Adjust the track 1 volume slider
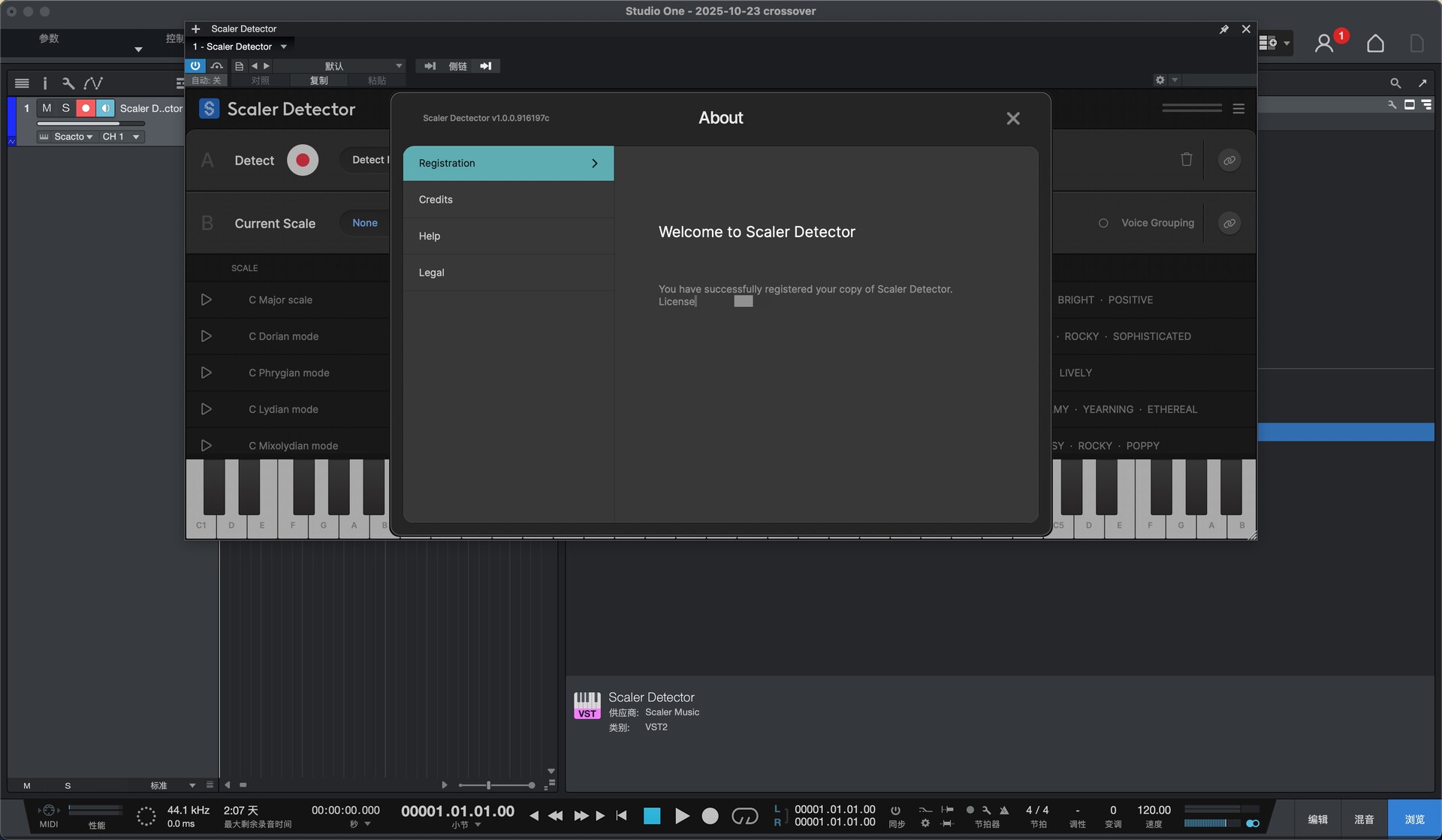1442x840 pixels. point(90,123)
